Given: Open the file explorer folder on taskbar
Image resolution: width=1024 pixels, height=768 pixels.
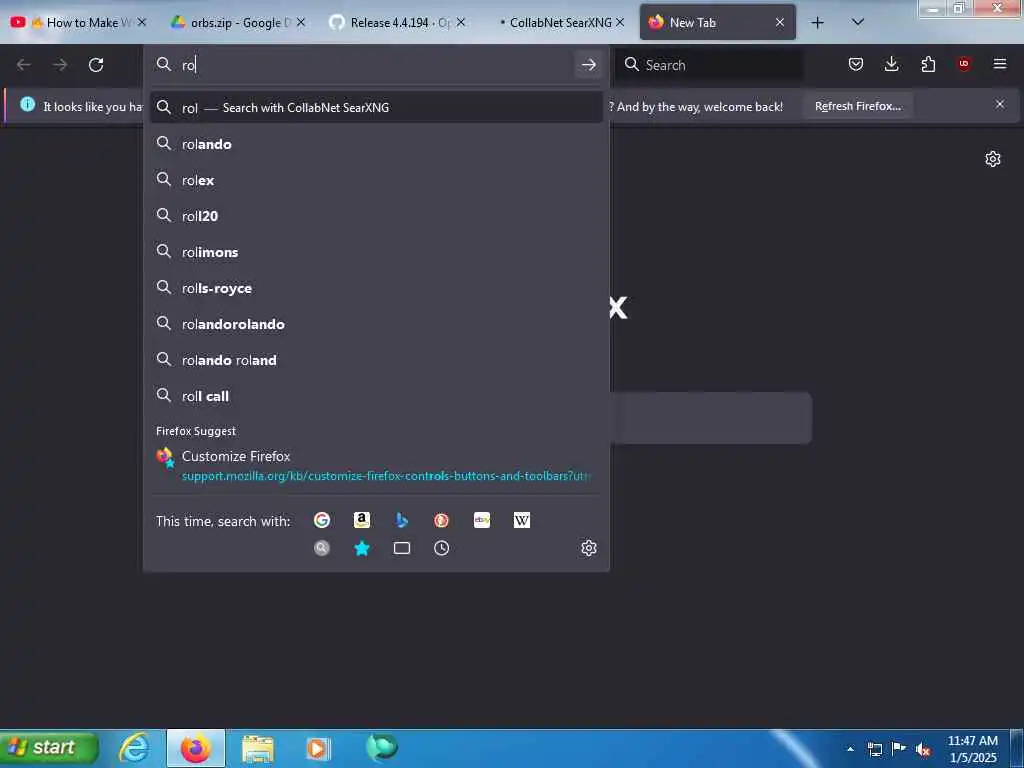Looking at the screenshot, I should (257, 748).
